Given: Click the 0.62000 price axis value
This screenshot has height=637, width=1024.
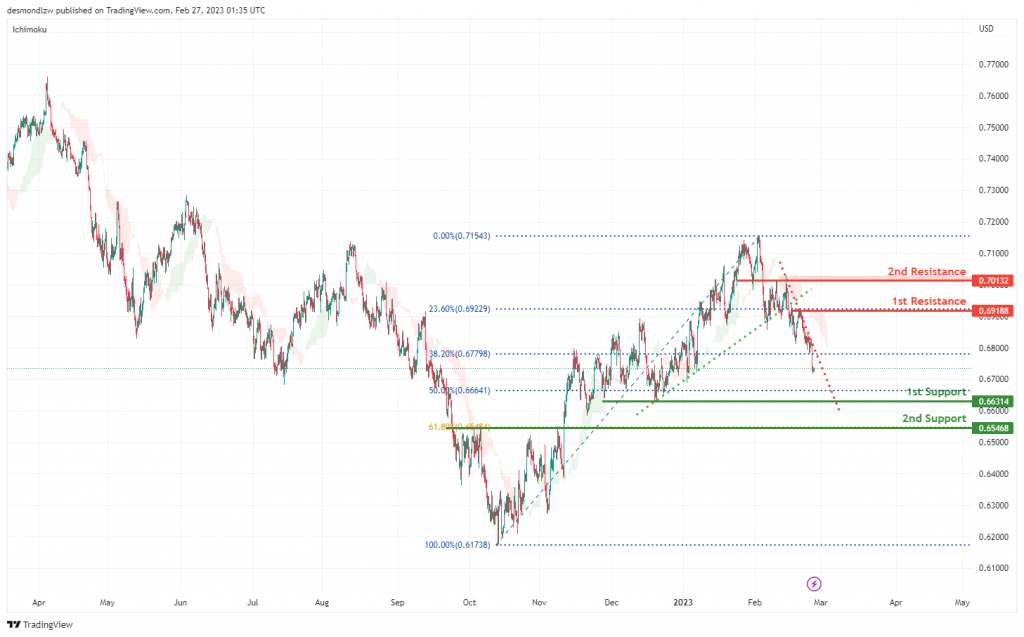Looking at the screenshot, I should coord(993,537).
